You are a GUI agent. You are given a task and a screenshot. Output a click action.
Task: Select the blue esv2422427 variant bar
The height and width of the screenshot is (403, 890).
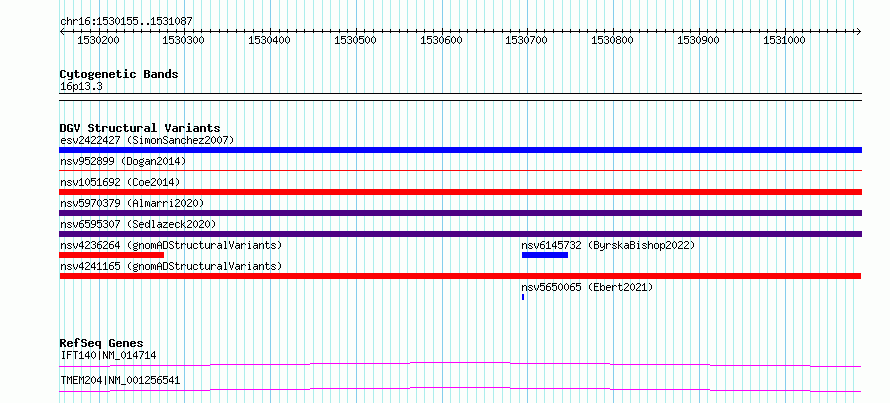point(460,150)
